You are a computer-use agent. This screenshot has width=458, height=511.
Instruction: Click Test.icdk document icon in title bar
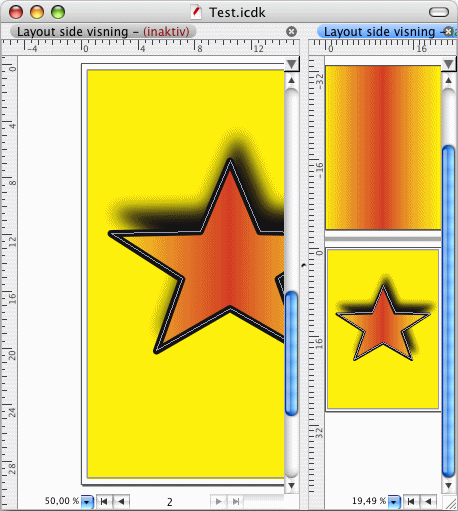coord(196,13)
